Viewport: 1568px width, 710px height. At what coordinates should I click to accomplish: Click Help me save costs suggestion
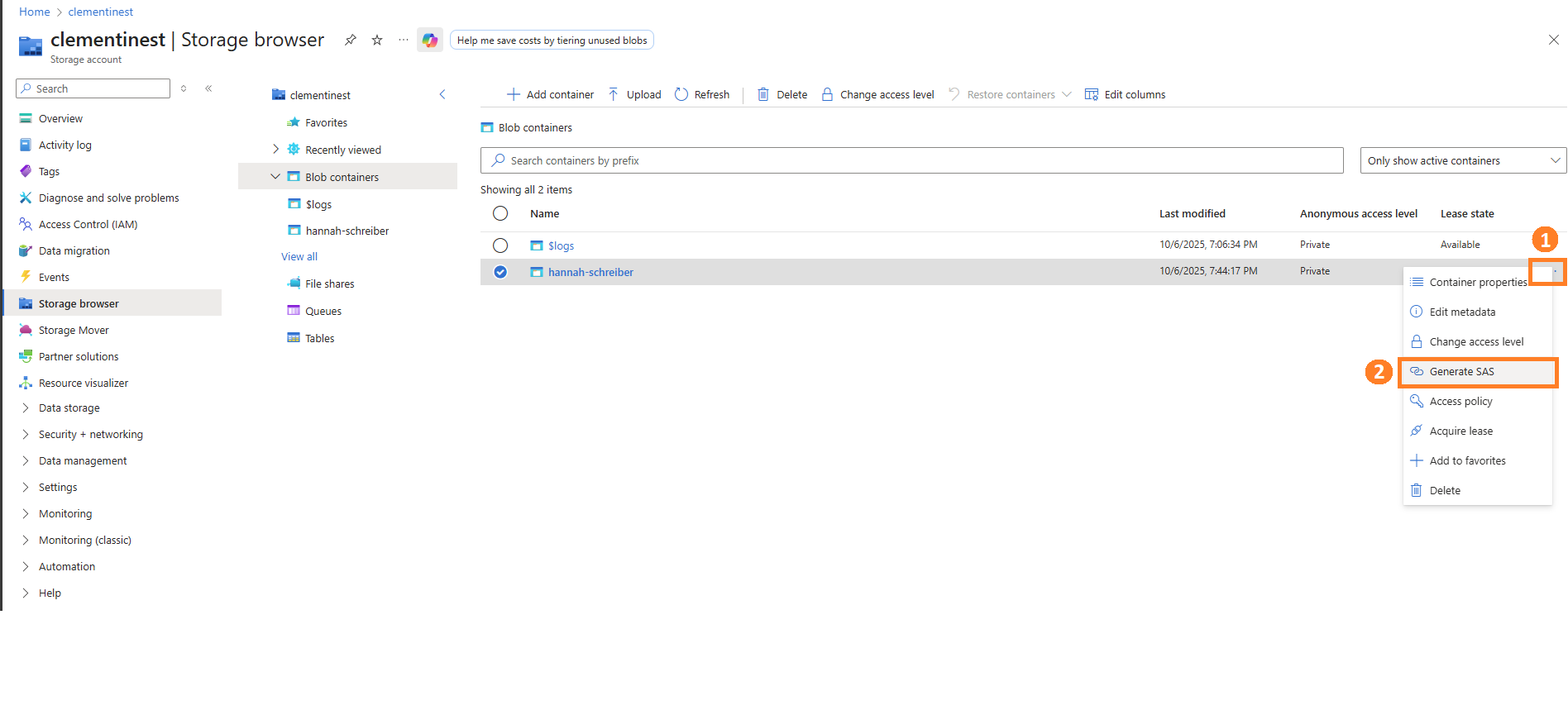tap(552, 40)
